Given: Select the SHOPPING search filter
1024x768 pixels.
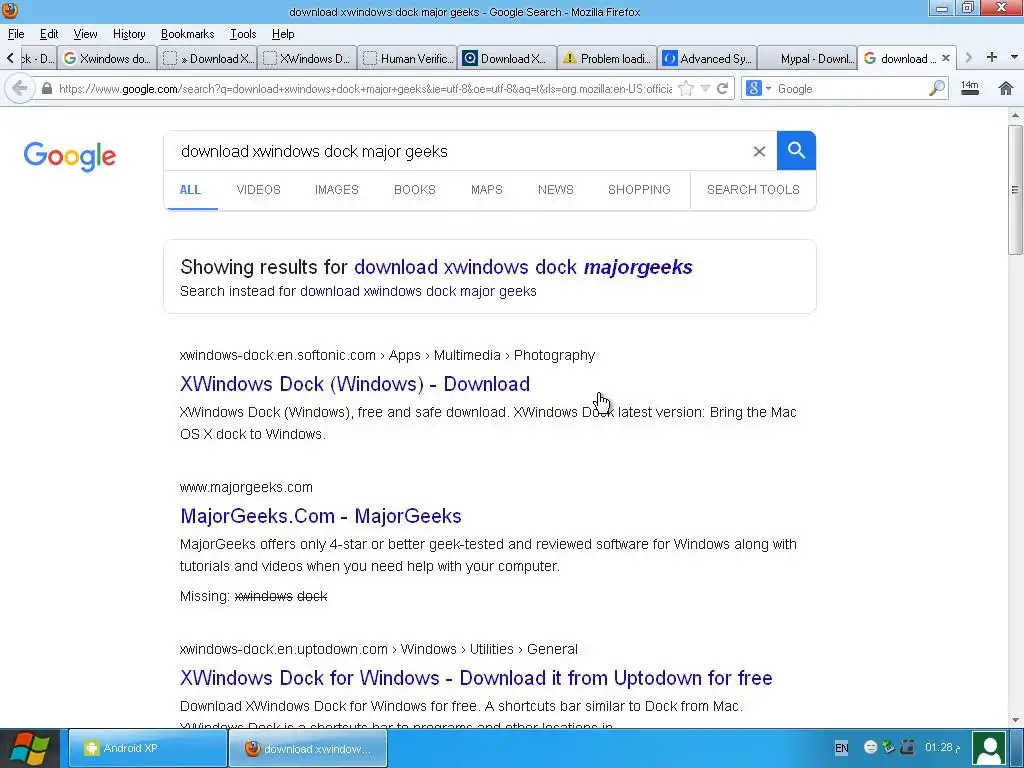Looking at the screenshot, I should [x=639, y=189].
